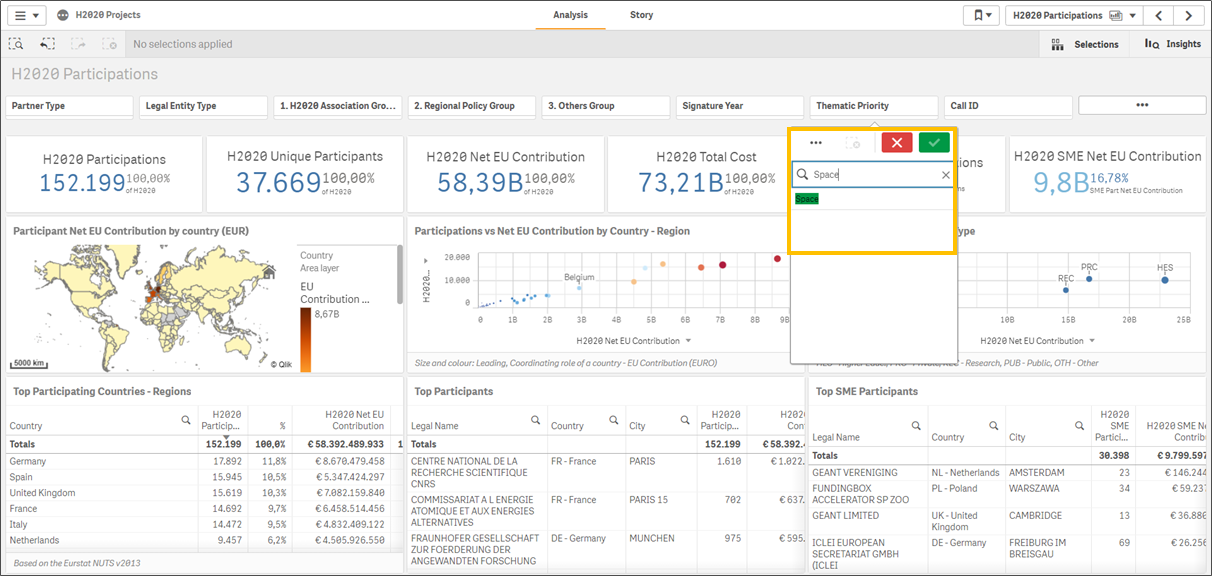
Task: Open the global navigation hamburger menu
Action: coord(29,15)
